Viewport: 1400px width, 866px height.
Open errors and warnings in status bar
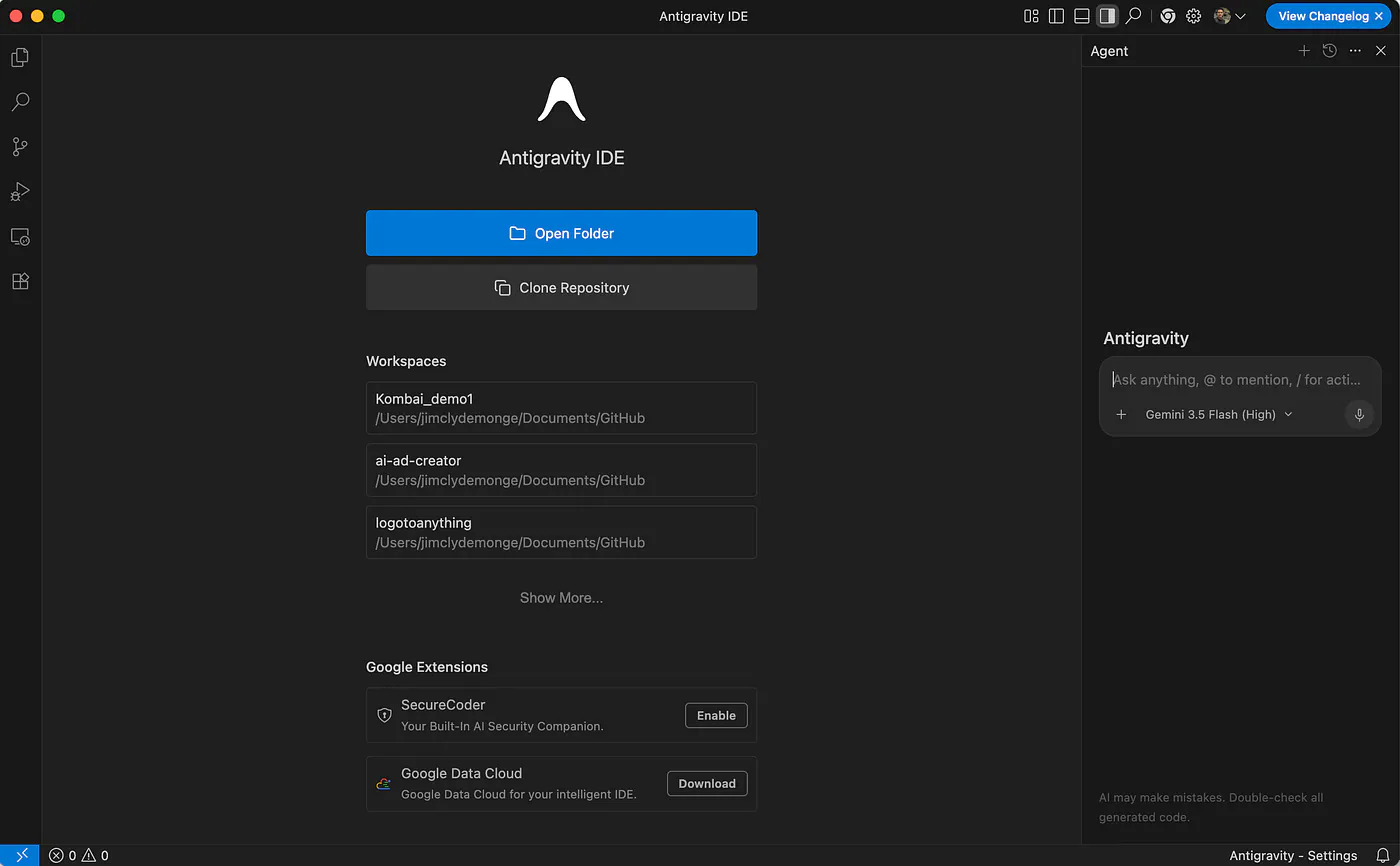[x=79, y=855]
